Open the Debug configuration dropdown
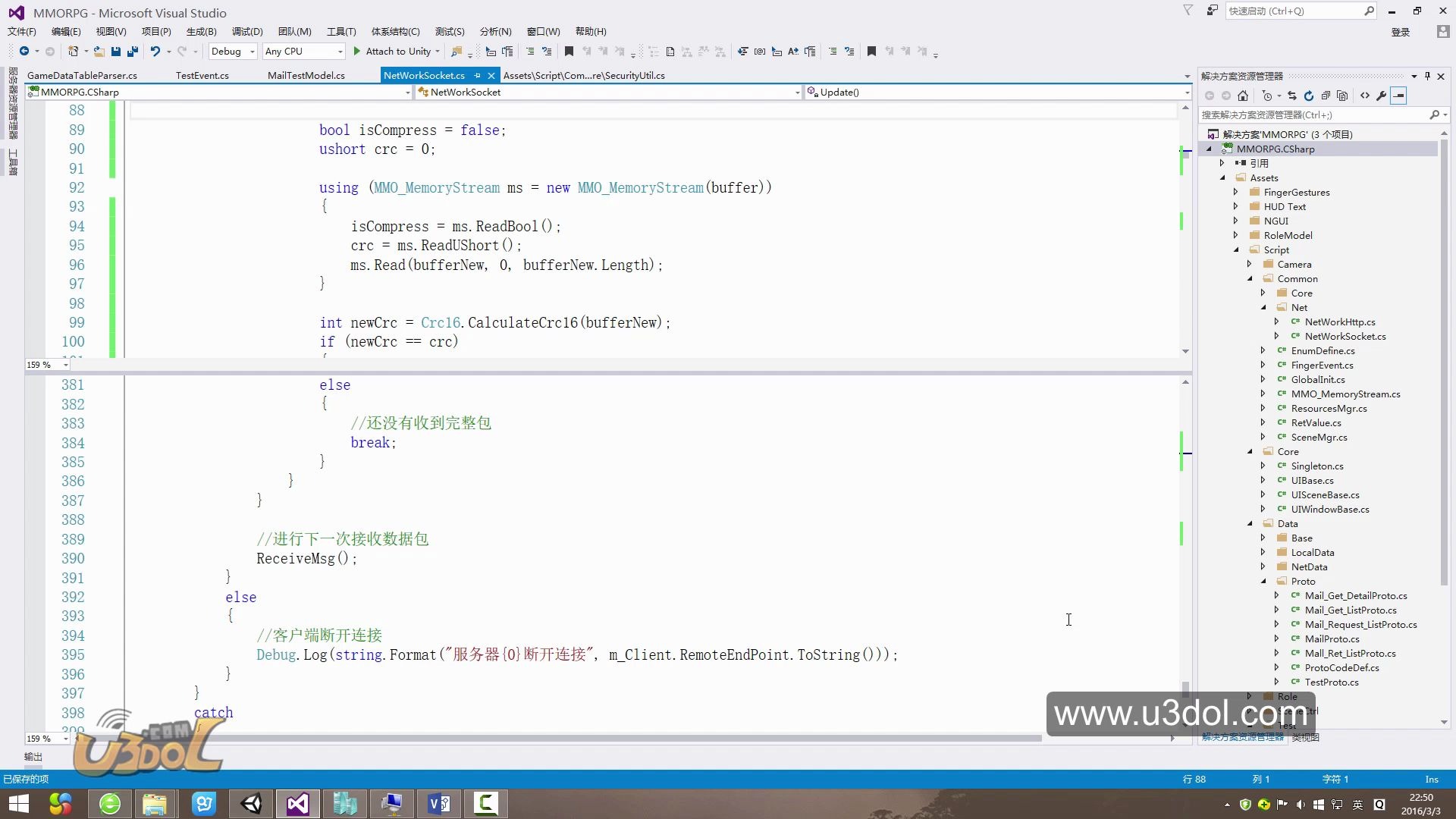Image resolution: width=1456 pixels, height=819 pixels. 253,51
